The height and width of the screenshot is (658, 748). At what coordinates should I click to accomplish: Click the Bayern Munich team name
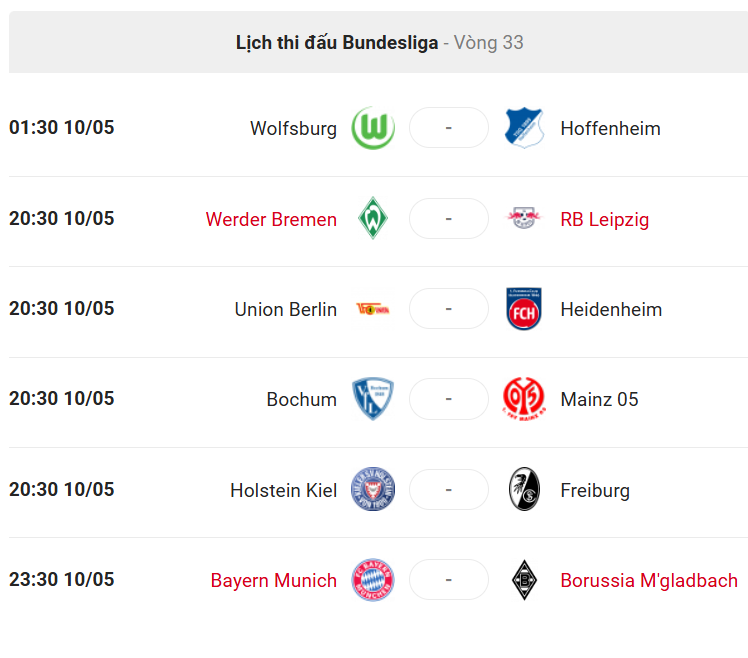(273, 581)
